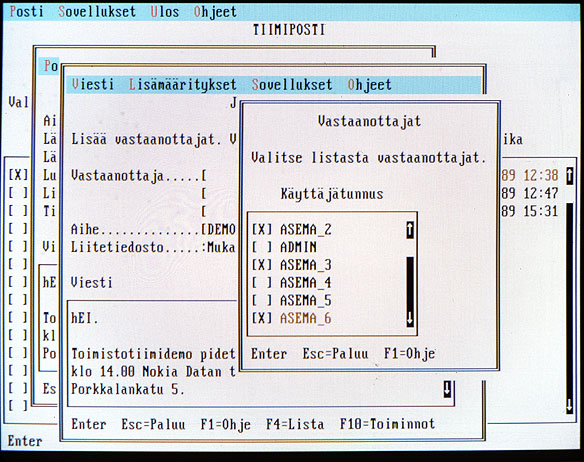Click the up arrow in the user list scrollbar
Viewport: 584px width, 462px height.
(410, 230)
